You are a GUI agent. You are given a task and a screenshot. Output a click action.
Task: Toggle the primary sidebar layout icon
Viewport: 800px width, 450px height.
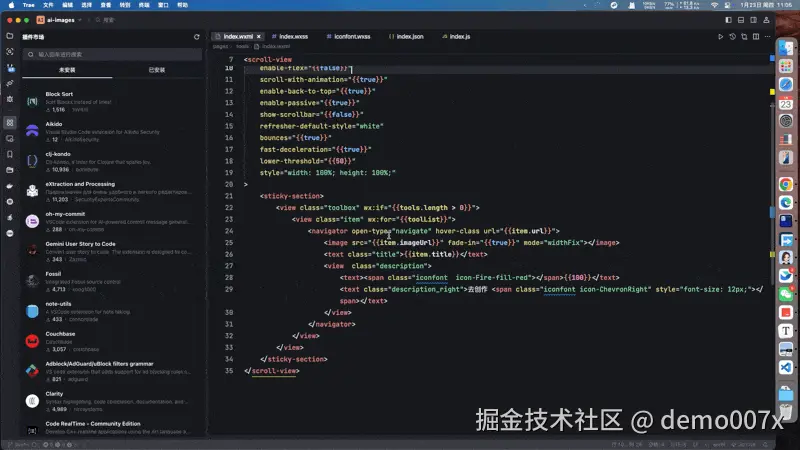(x=728, y=20)
